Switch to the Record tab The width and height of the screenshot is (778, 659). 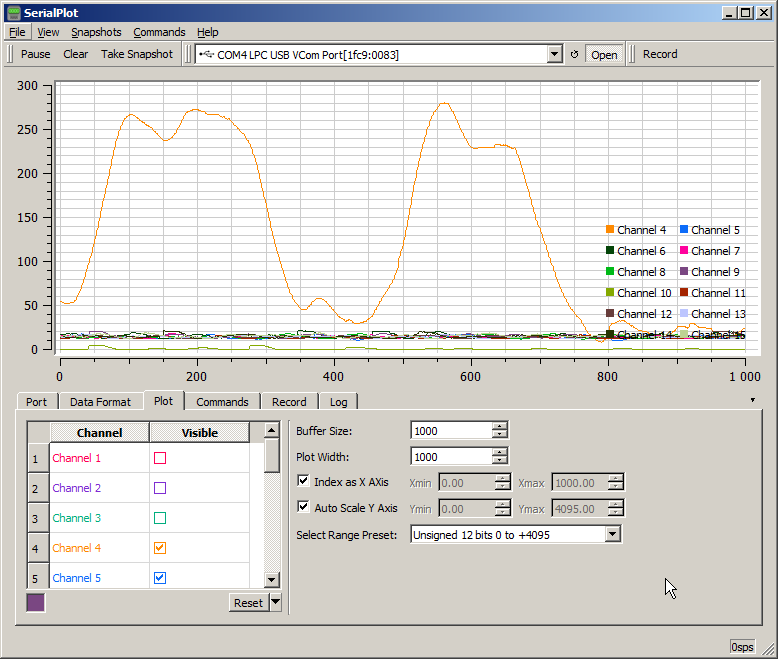point(289,401)
